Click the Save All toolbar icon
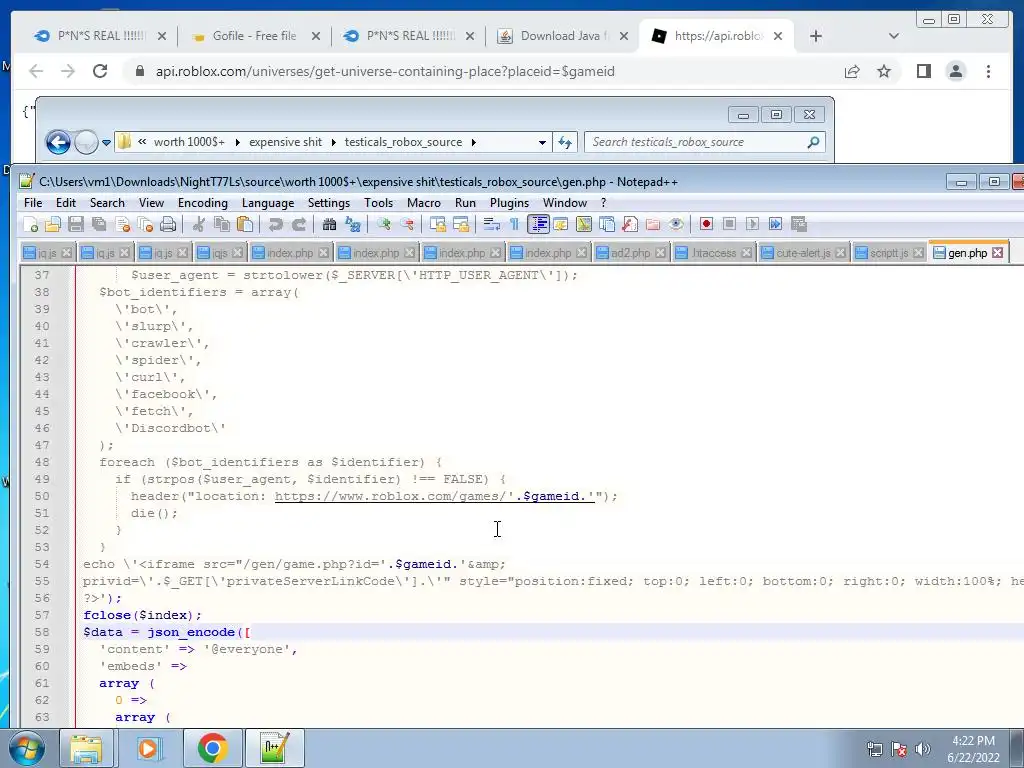The image size is (1024, 768). tap(99, 225)
